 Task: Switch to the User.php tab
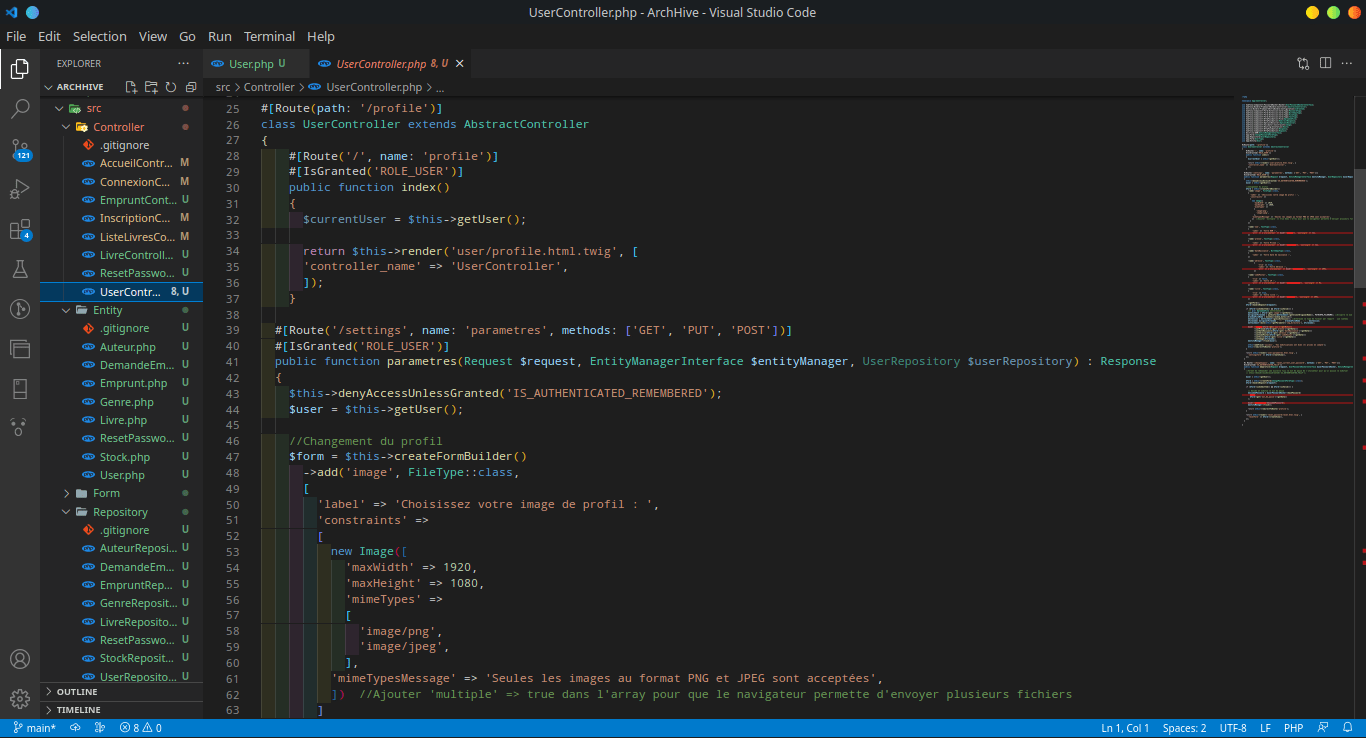(x=250, y=64)
